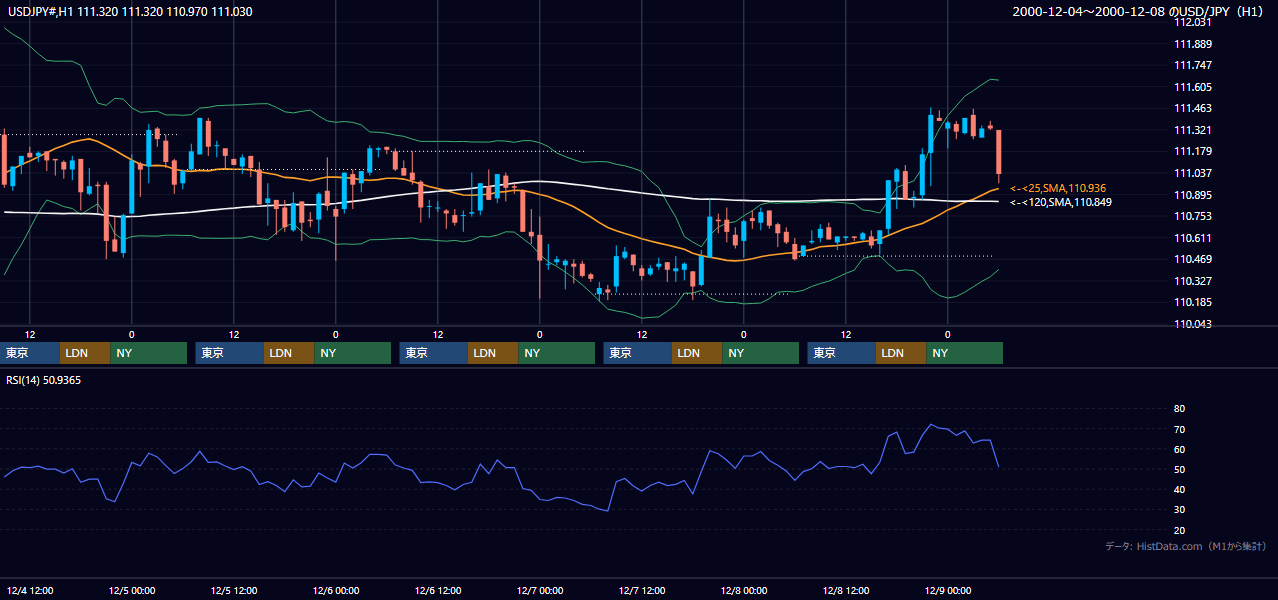The width and height of the screenshot is (1278, 600).
Task: Click price axis value 110.611
Action: tap(1193, 238)
